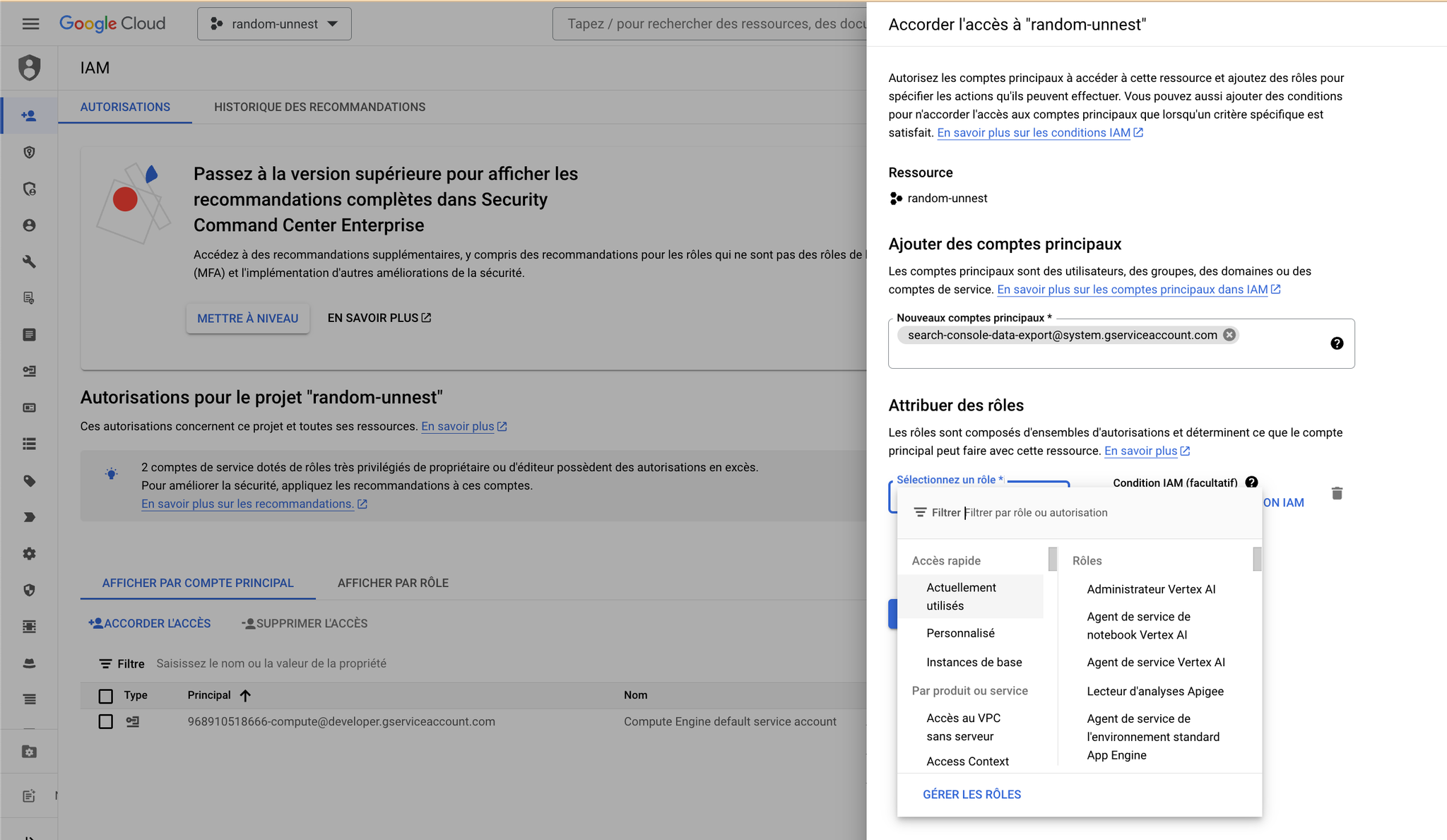Open the release notes sidebar icon
The image size is (1447, 840).
(x=29, y=796)
